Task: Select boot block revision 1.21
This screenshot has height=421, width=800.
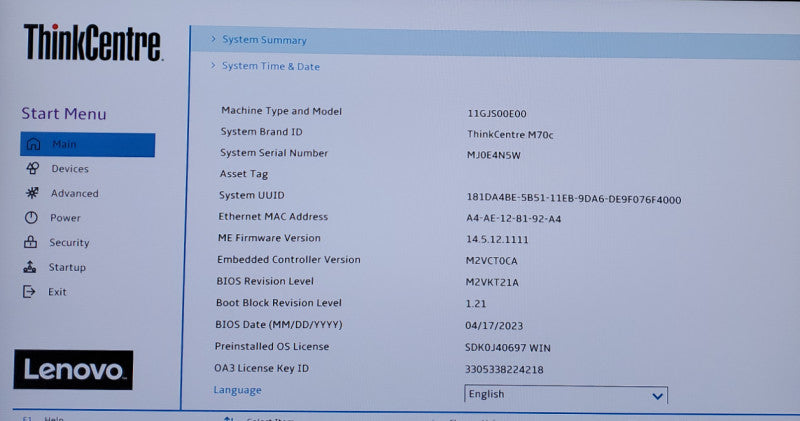Action: click(x=476, y=304)
